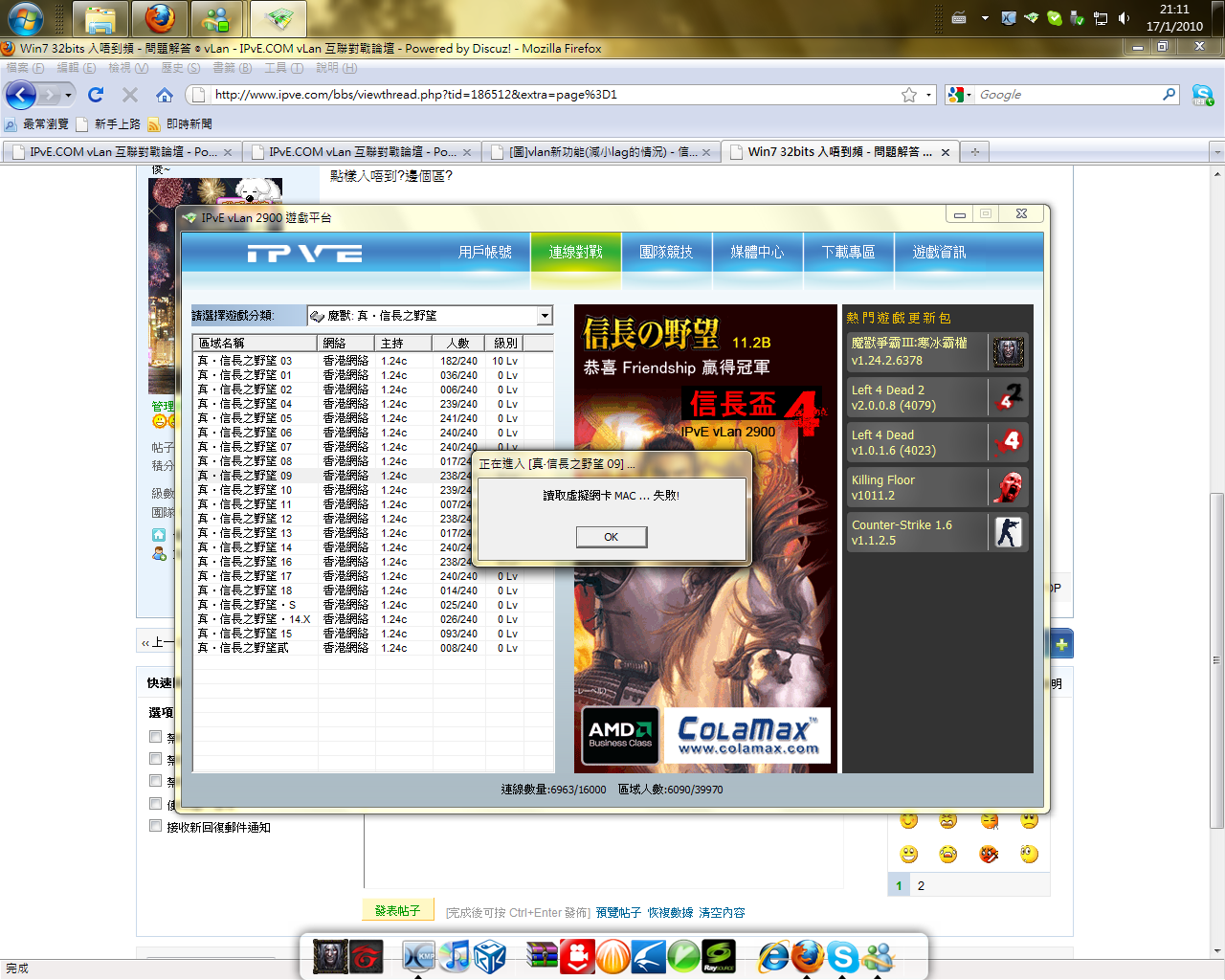Image resolution: width=1225 pixels, height=980 pixels.
Task: Open Windows Explorer from the top taskbar
Action: (100, 18)
